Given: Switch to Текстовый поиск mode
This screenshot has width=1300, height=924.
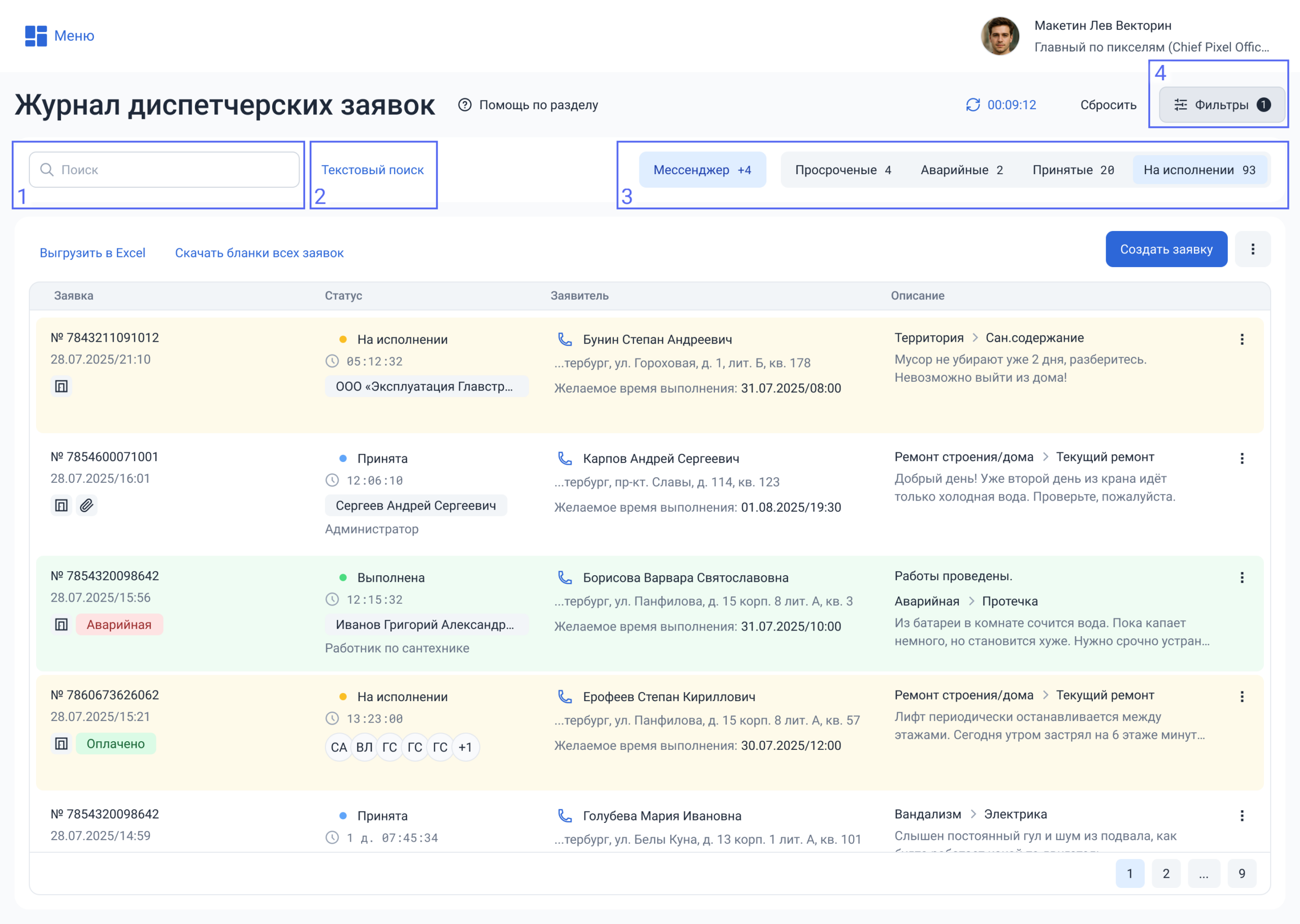Looking at the screenshot, I should (373, 170).
